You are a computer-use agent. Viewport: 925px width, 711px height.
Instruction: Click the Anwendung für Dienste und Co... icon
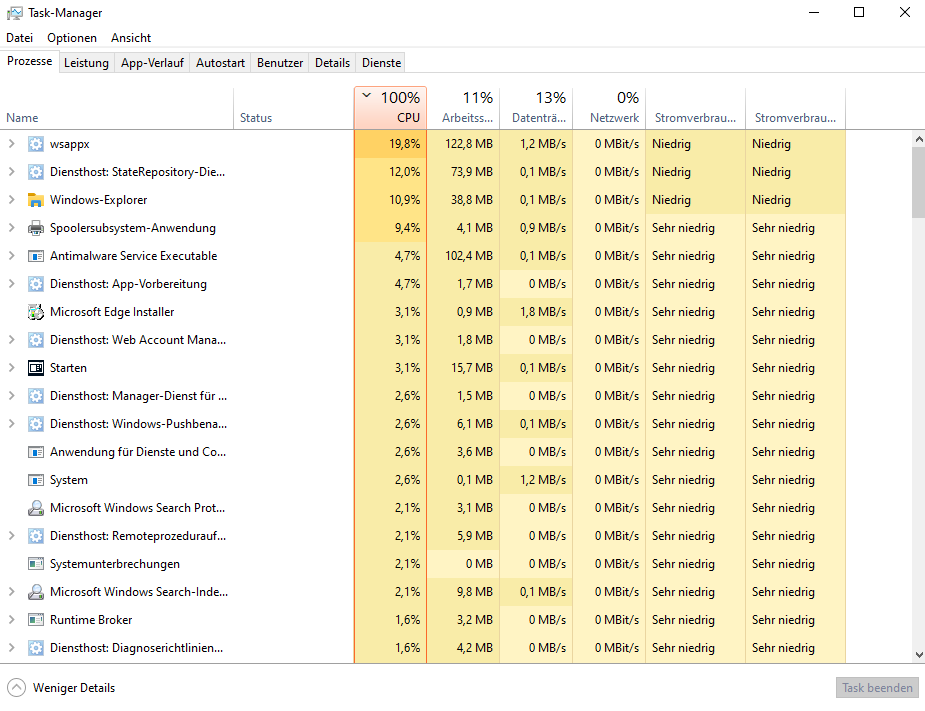pyautogui.click(x=36, y=452)
